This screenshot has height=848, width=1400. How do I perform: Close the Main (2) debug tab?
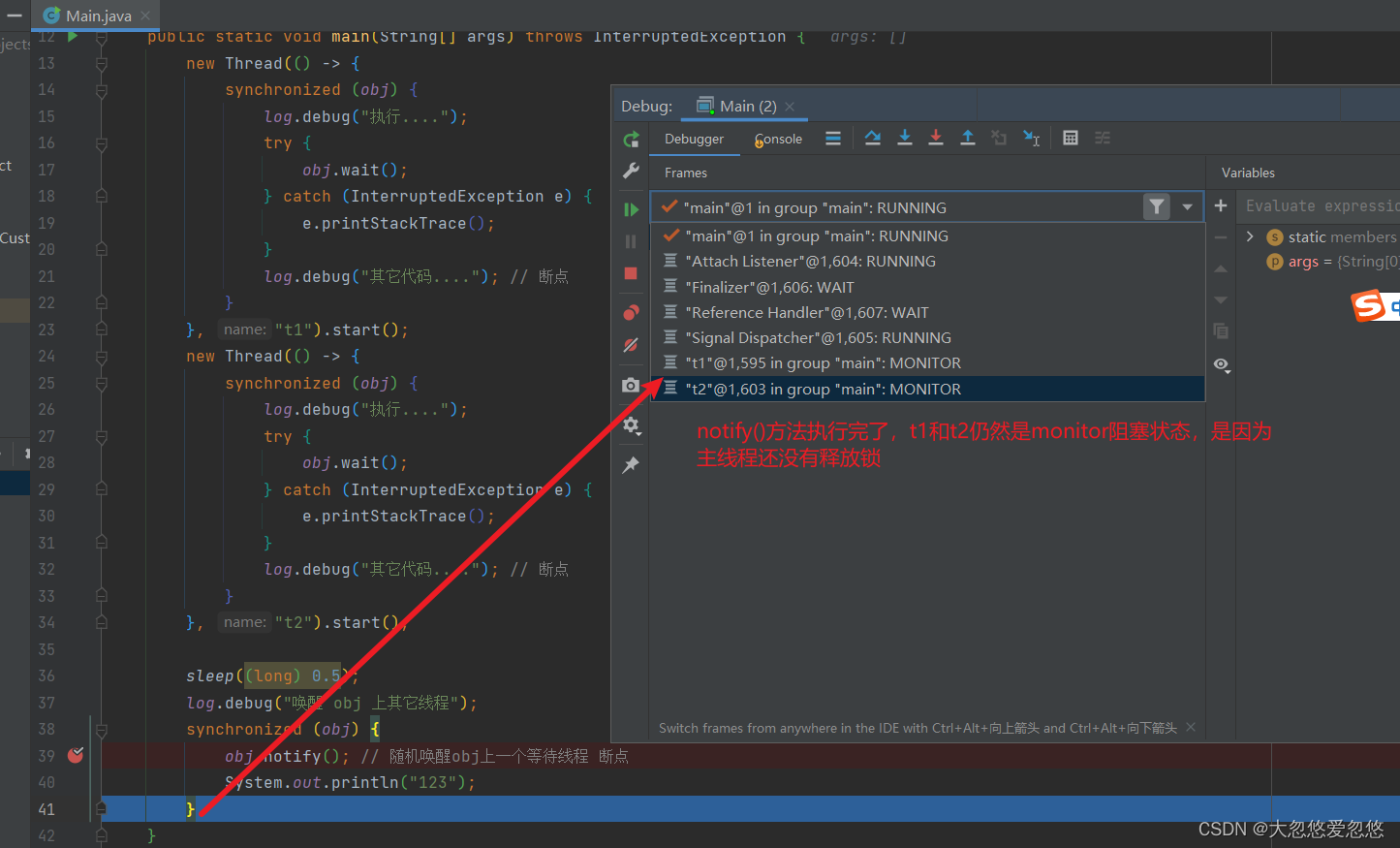790,107
